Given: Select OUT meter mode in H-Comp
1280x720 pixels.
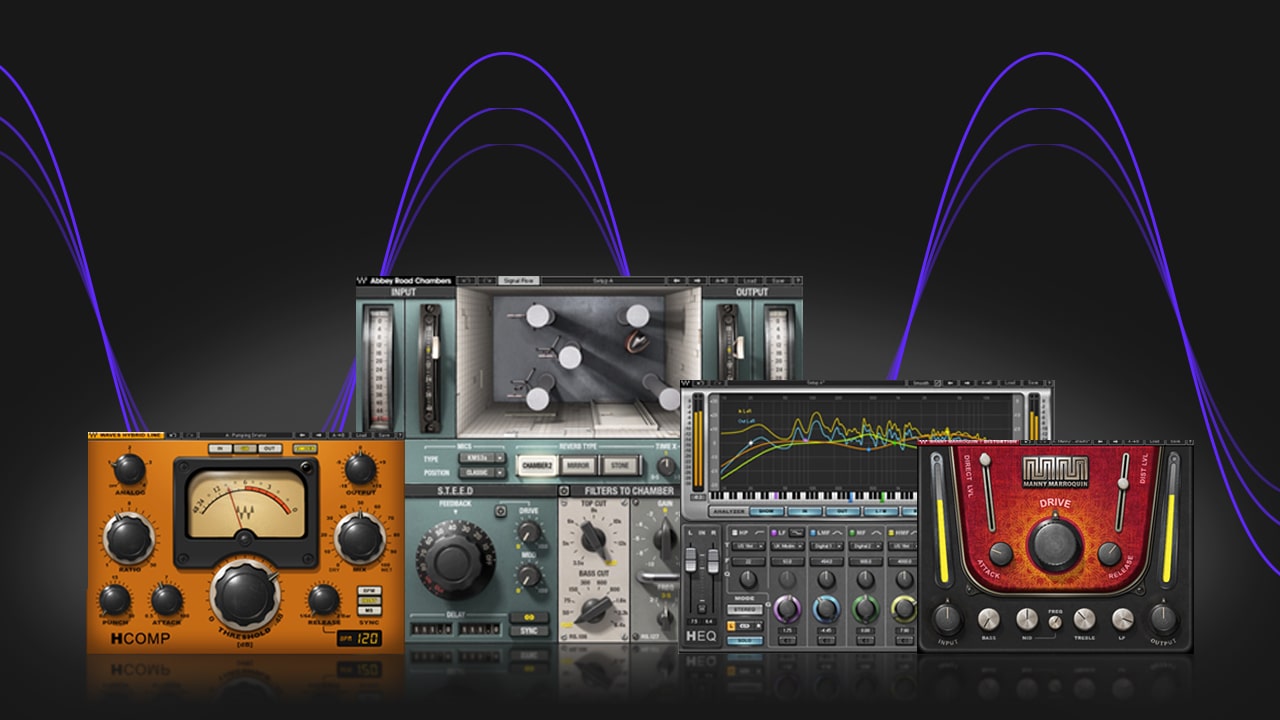Looking at the screenshot, I should (x=270, y=449).
